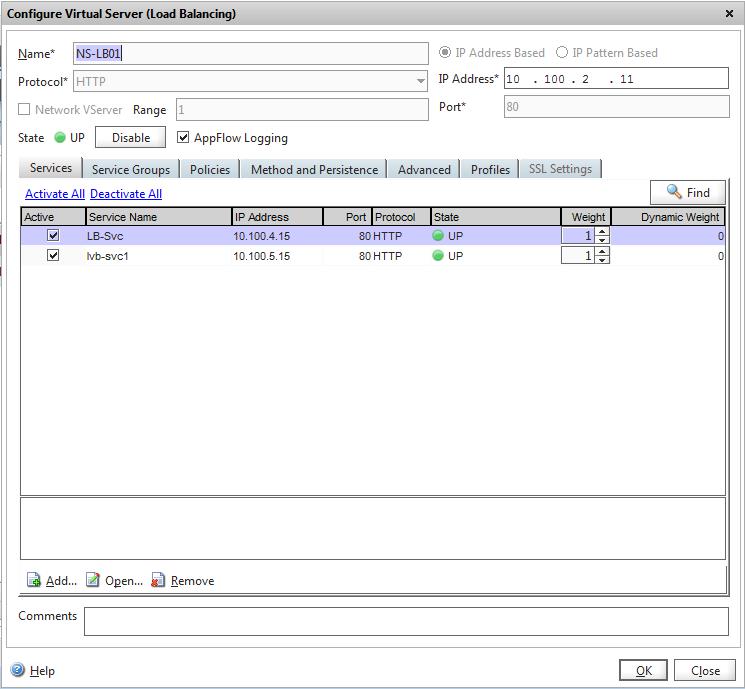Uncheck Active box for lvb-svc1
The width and height of the screenshot is (745, 689).
click(53, 255)
